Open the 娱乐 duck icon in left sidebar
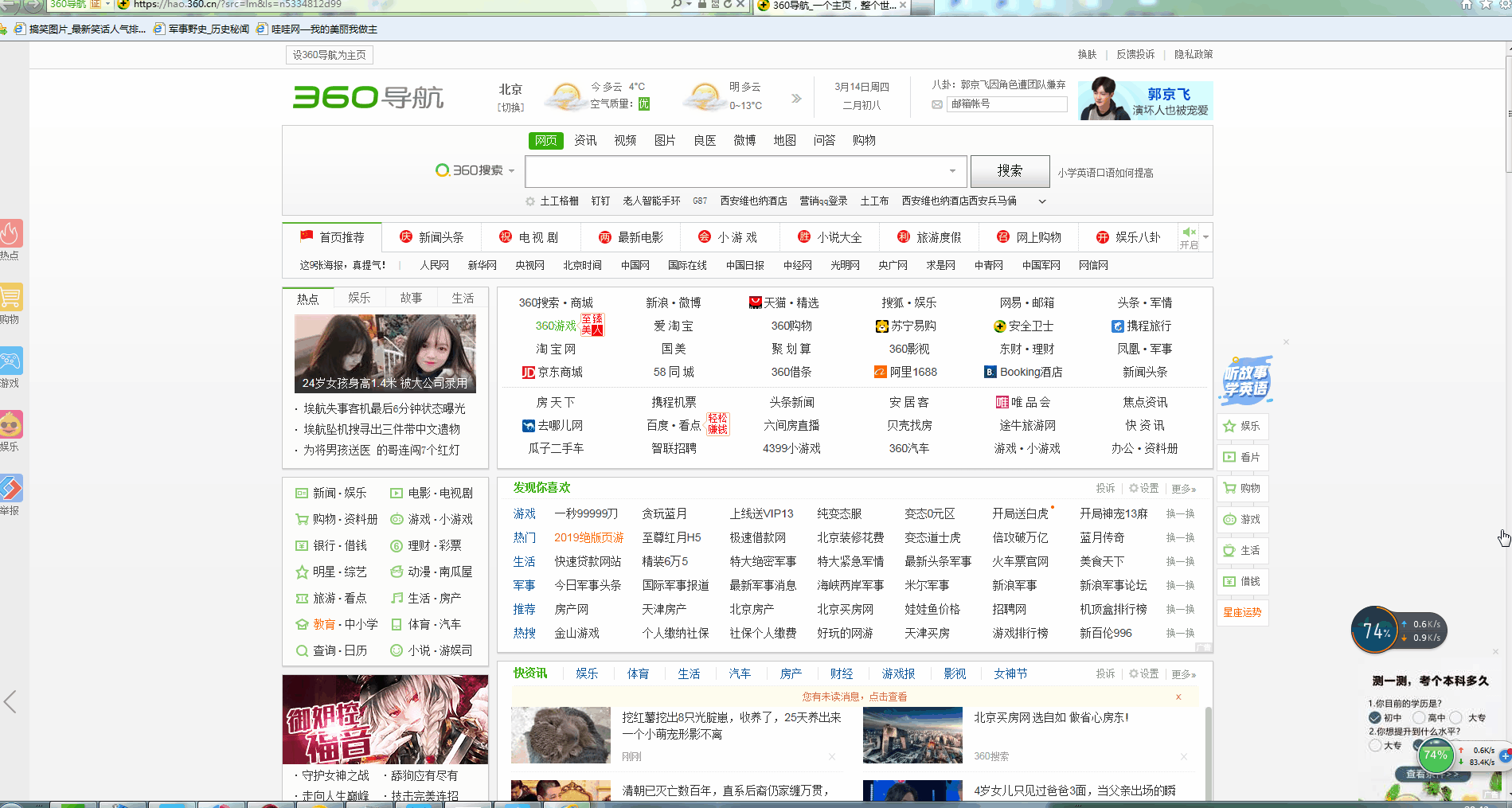 coord(11,425)
